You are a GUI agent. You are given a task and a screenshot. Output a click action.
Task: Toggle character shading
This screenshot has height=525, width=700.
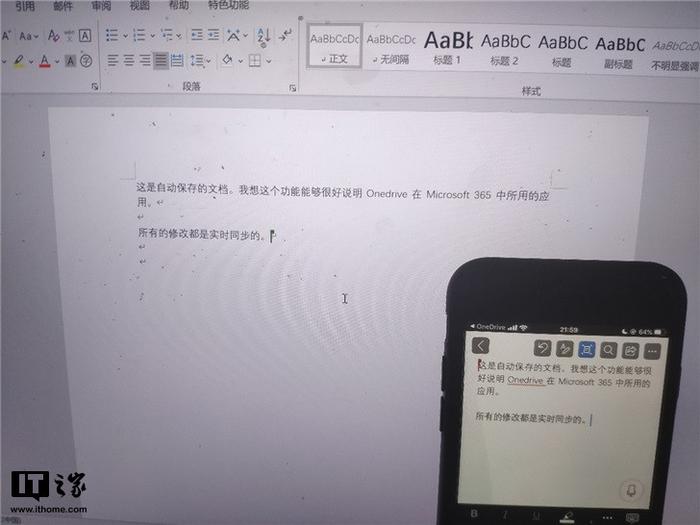pos(70,61)
